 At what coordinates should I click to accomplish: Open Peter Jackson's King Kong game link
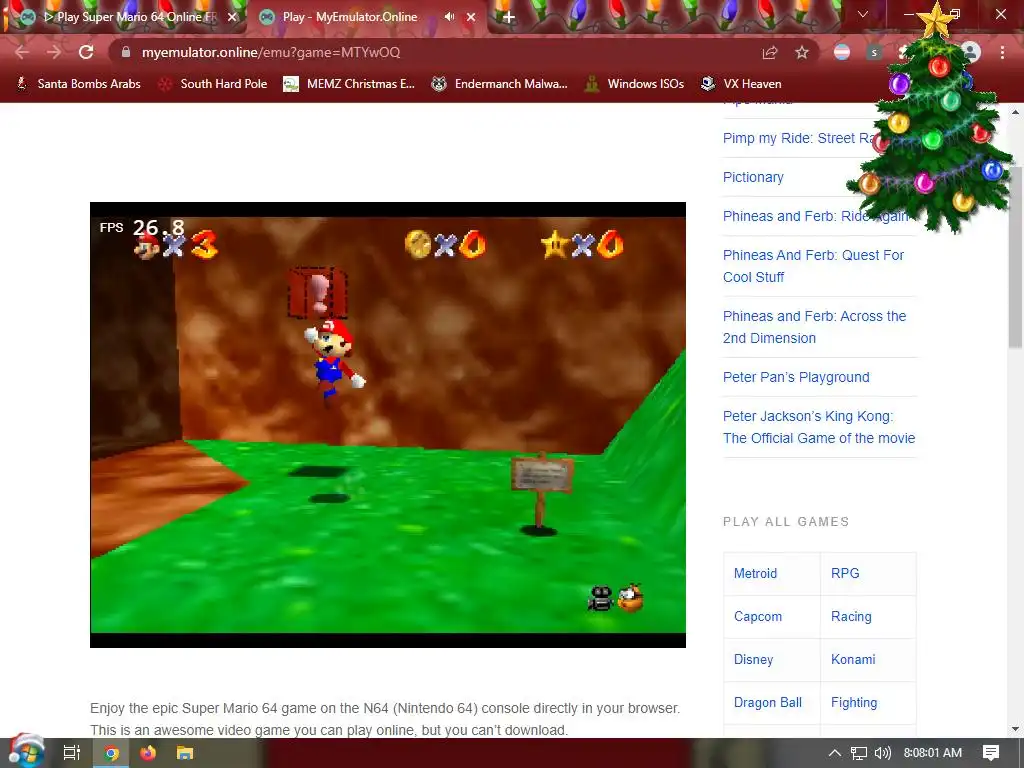point(819,427)
